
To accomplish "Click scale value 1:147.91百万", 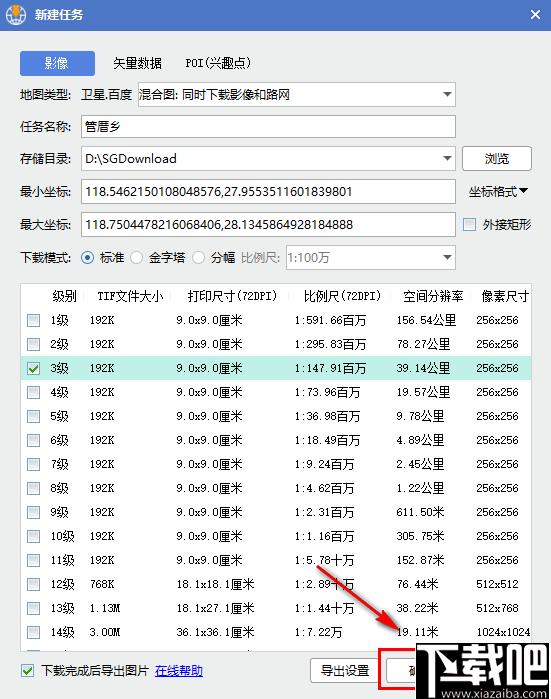I will pos(330,368).
